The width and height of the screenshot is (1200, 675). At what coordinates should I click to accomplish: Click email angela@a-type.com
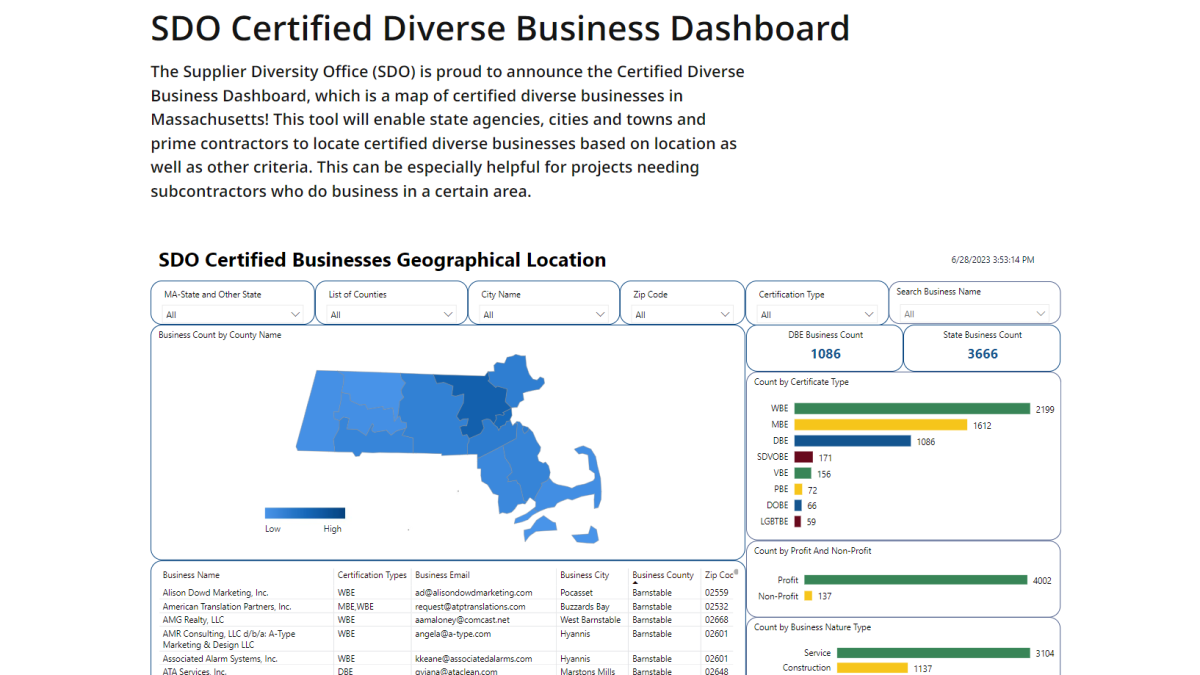453,633
